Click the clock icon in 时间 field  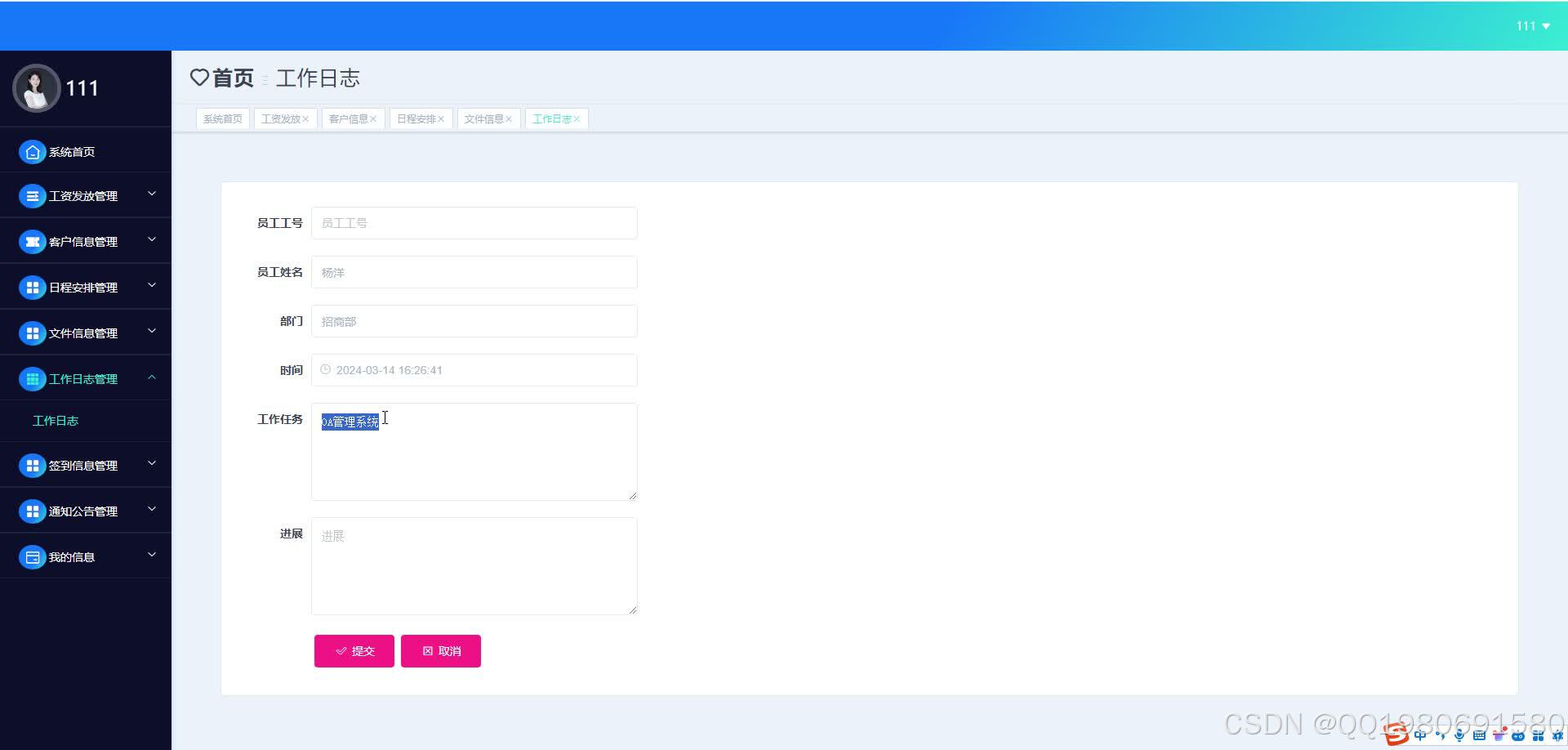[x=325, y=369]
